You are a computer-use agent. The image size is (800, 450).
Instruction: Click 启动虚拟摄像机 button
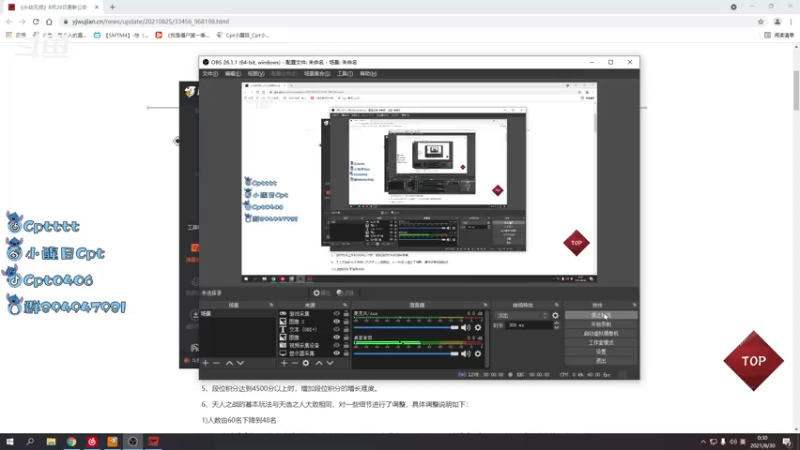click(x=601, y=334)
